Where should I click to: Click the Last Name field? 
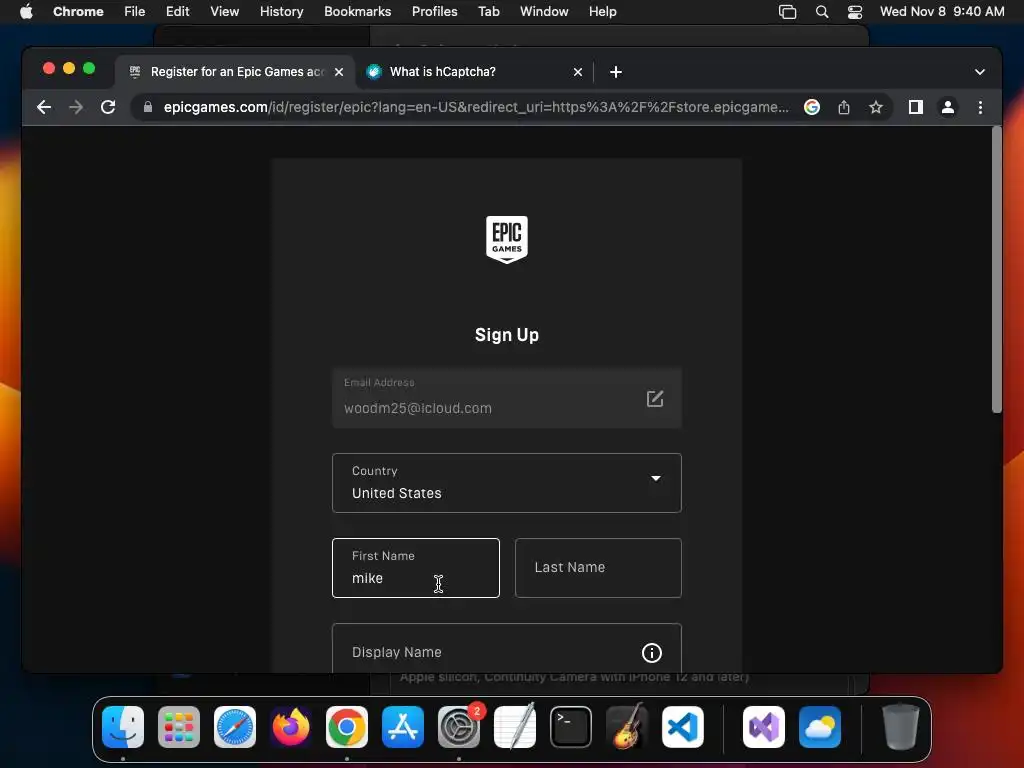pos(598,568)
